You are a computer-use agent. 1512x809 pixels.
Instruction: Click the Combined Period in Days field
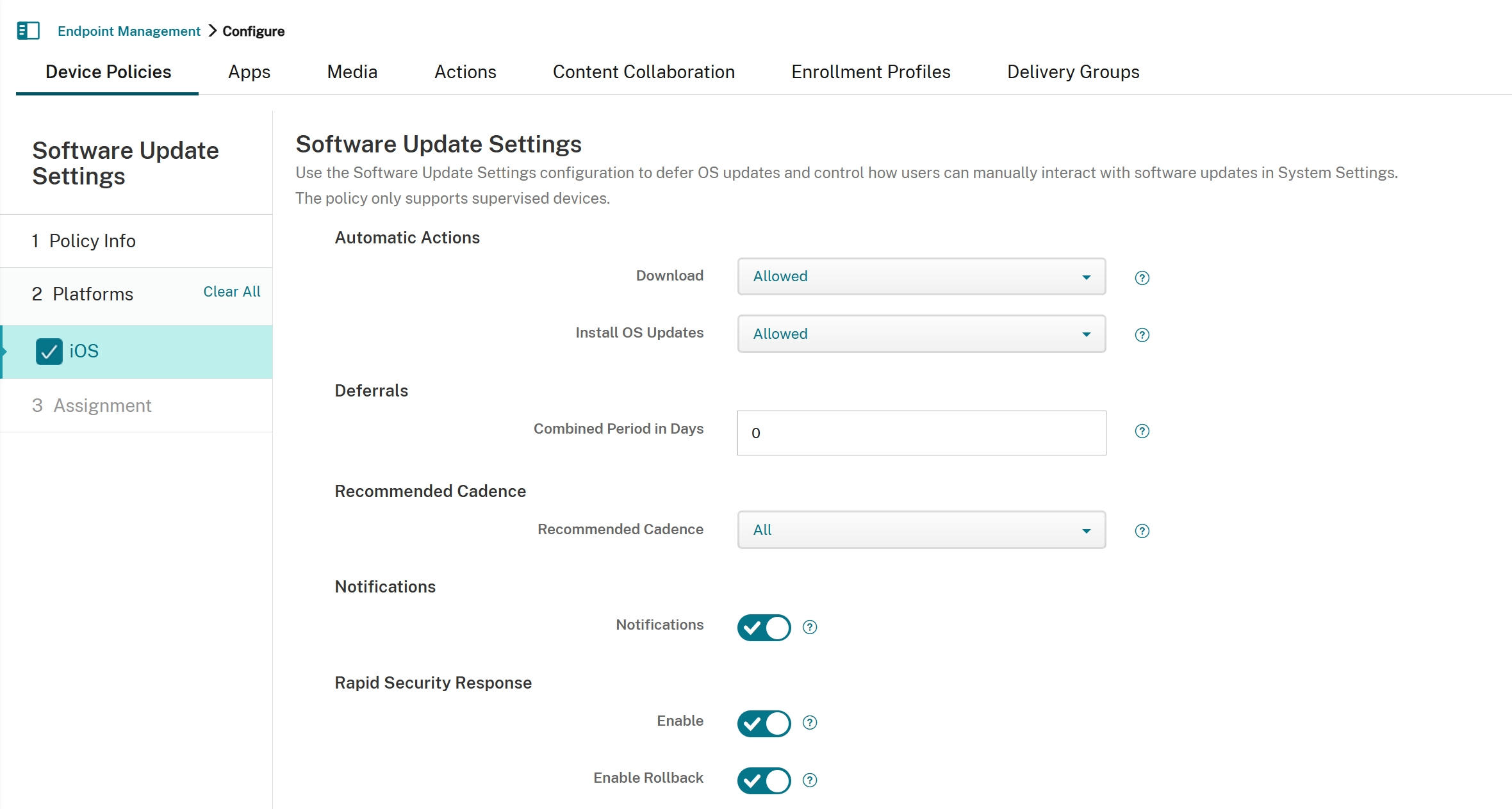coord(921,433)
